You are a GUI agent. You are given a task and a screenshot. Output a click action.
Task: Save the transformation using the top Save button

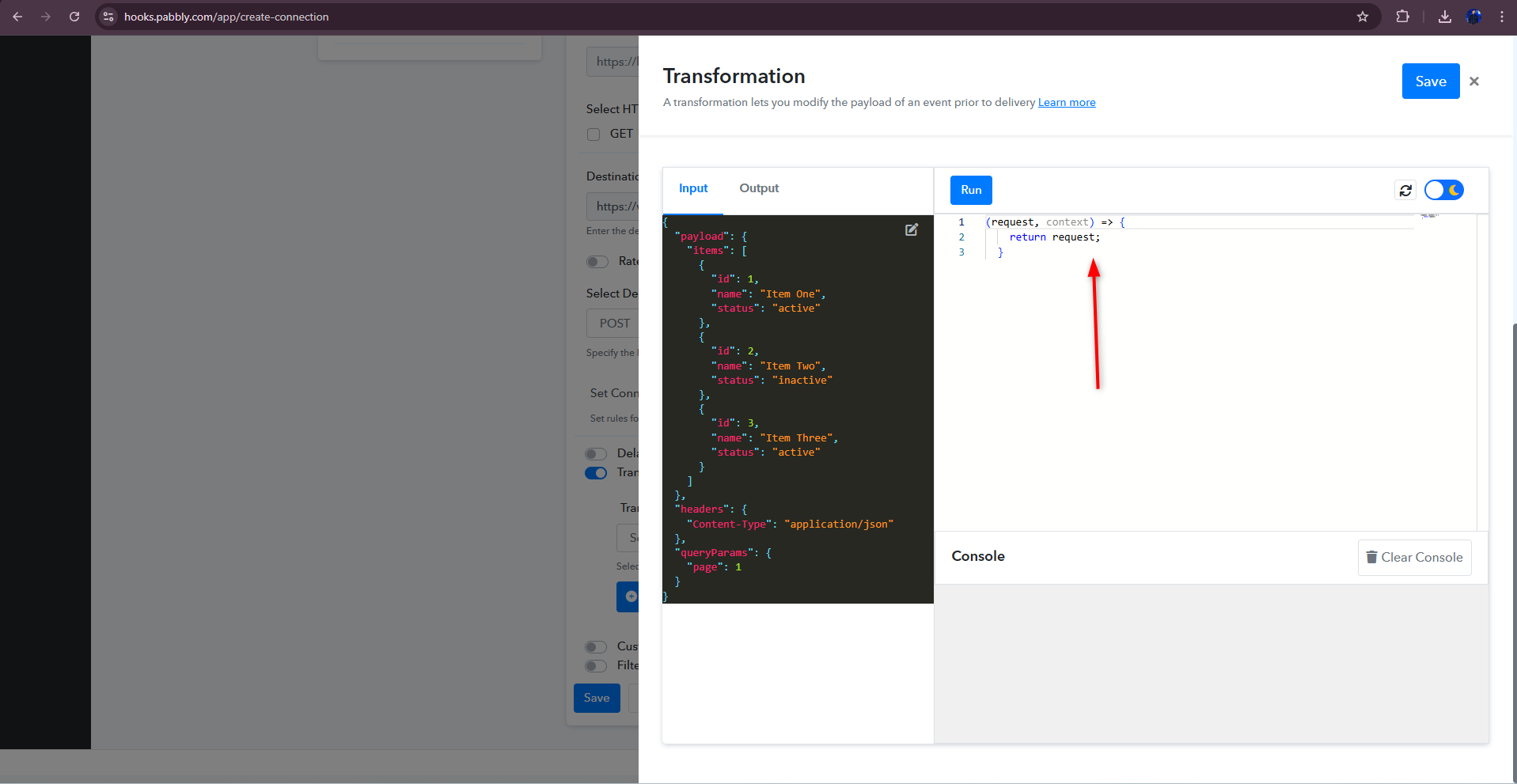(1431, 81)
